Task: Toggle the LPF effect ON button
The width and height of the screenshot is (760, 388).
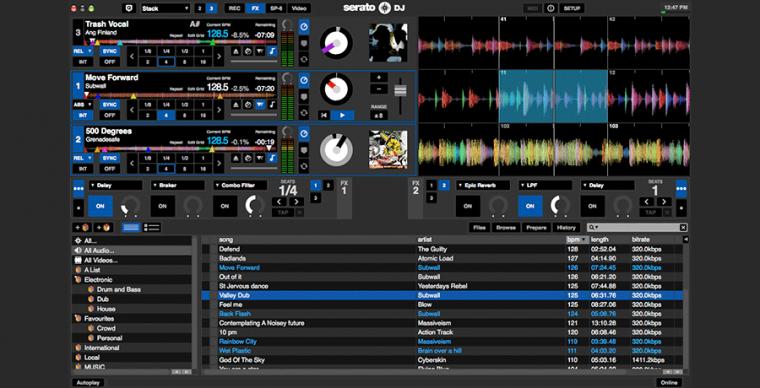Action: point(530,206)
